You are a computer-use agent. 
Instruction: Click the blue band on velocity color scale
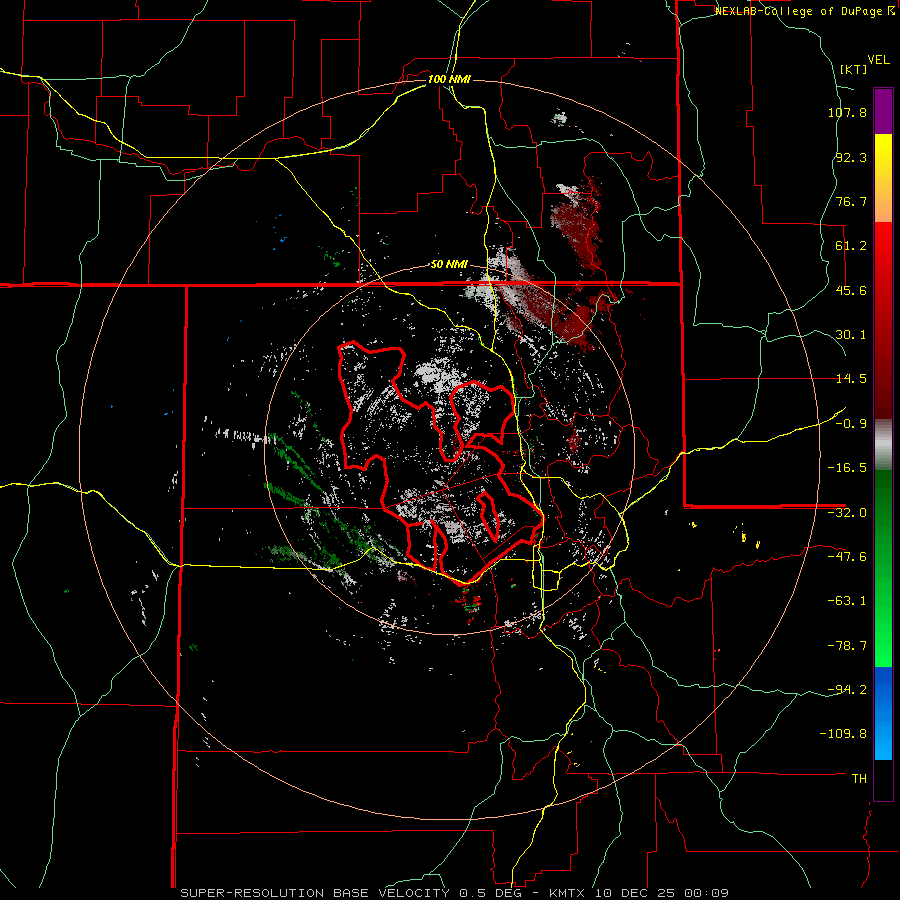pyautogui.click(x=883, y=713)
